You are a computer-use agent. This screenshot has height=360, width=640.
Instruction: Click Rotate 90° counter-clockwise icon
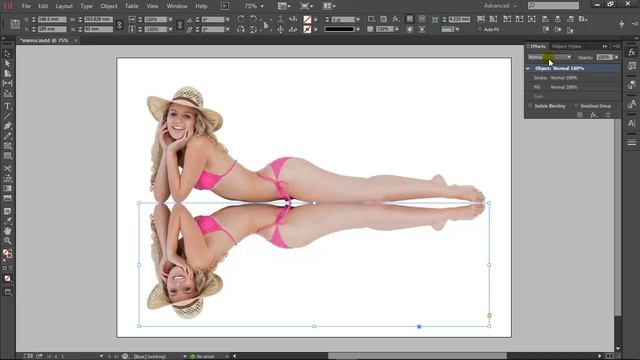pos(253,19)
